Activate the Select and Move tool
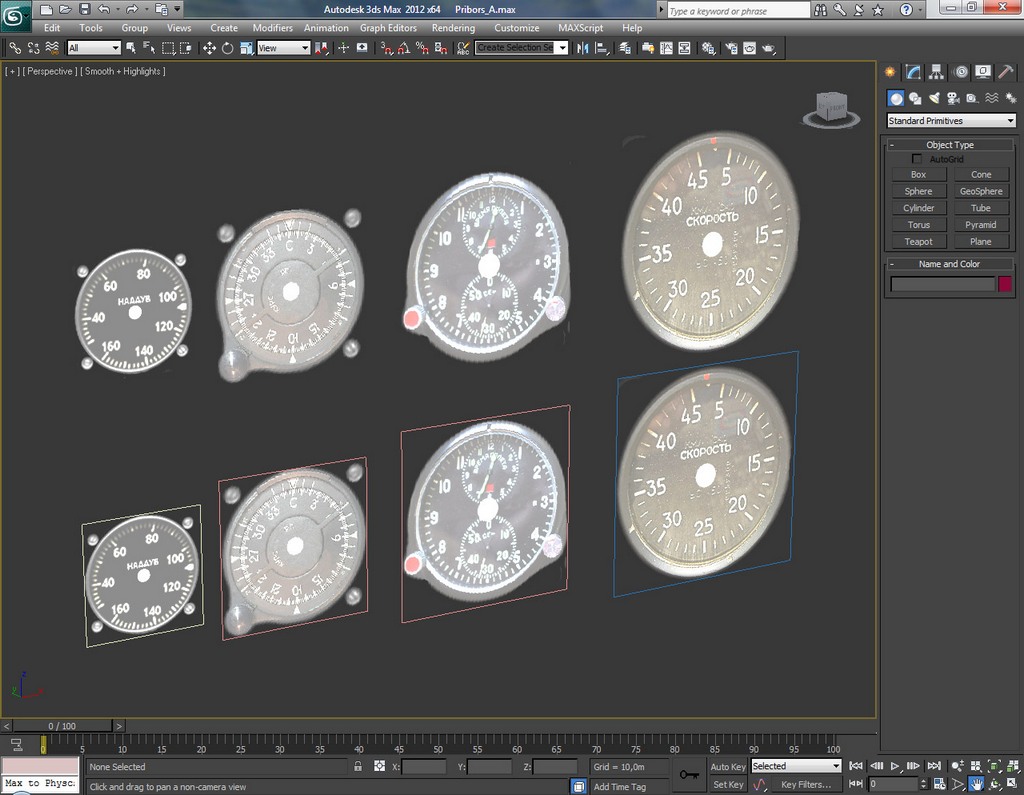1024x795 pixels. (209, 48)
